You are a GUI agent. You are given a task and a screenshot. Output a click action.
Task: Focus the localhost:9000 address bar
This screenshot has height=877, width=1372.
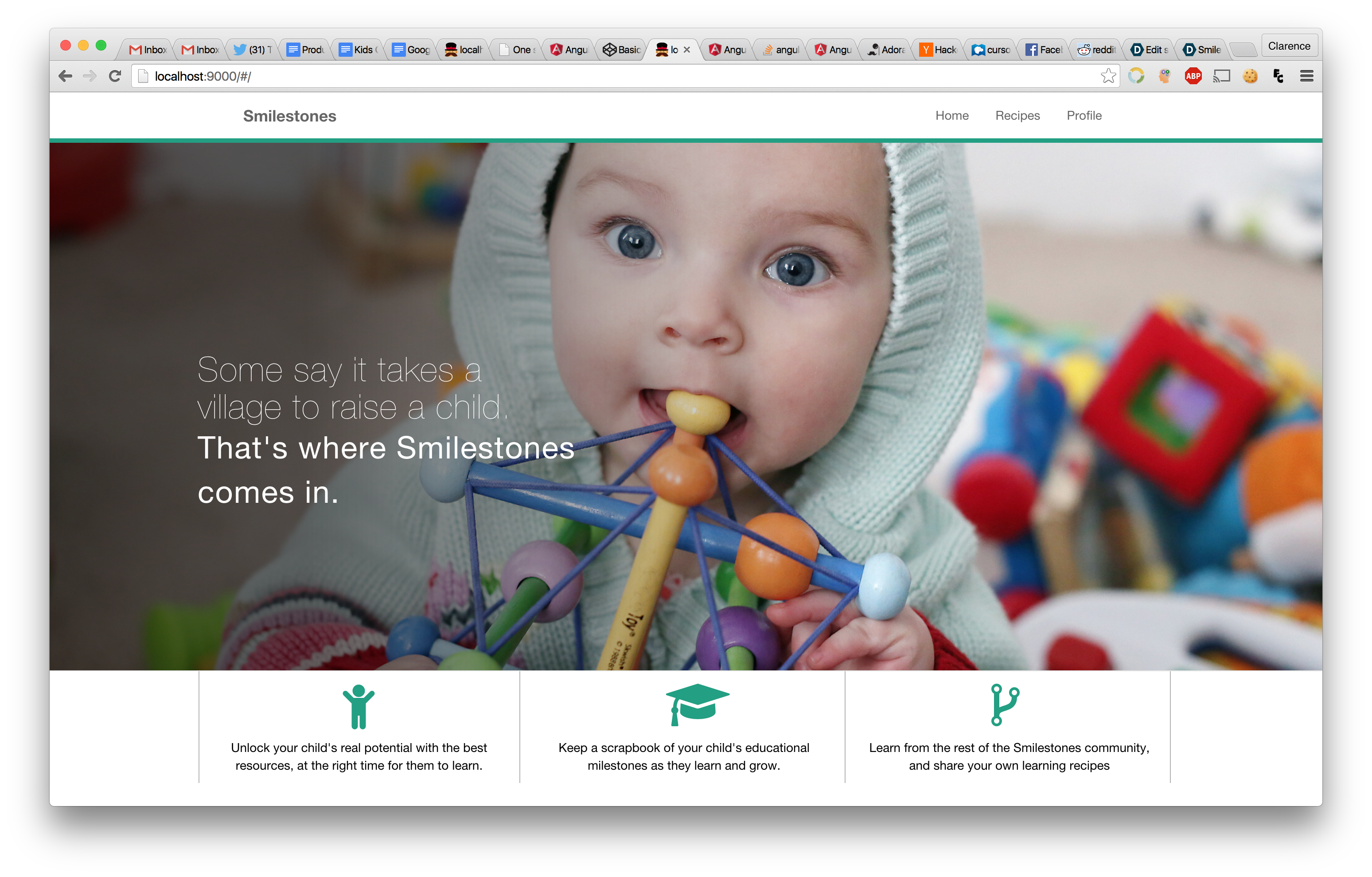[x=570, y=76]
